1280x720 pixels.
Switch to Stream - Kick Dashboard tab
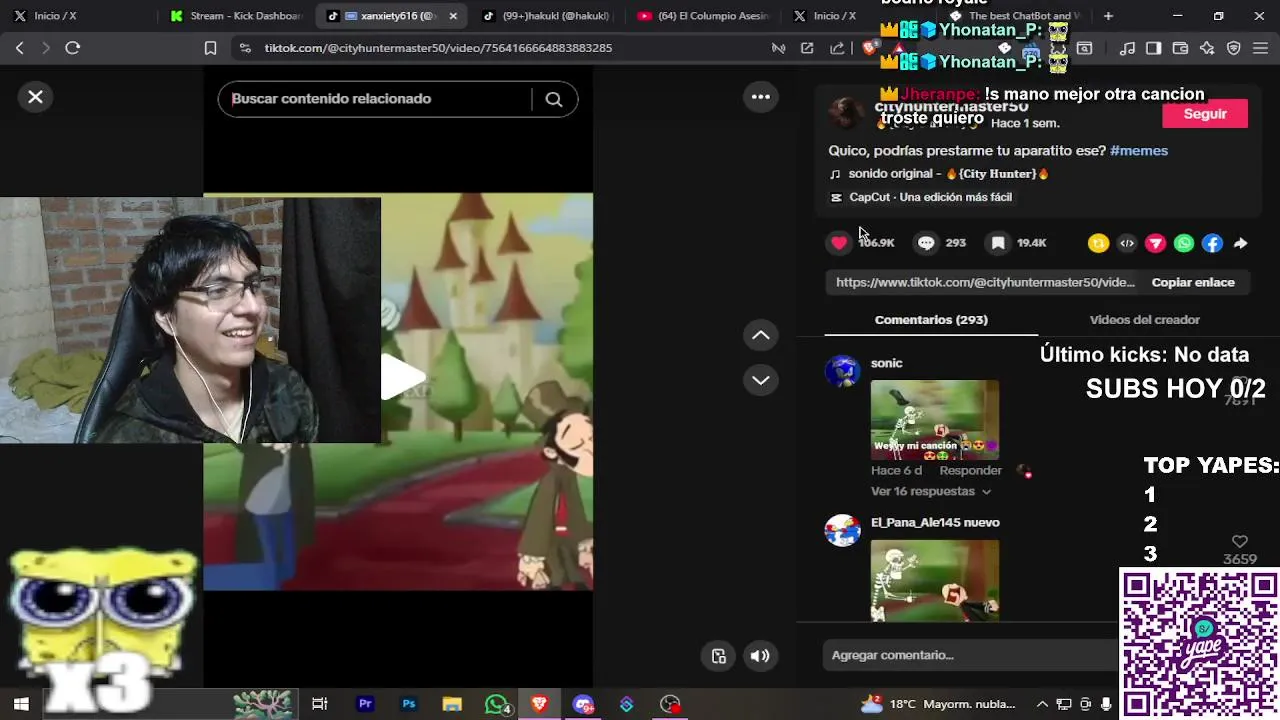pos(235,16)
